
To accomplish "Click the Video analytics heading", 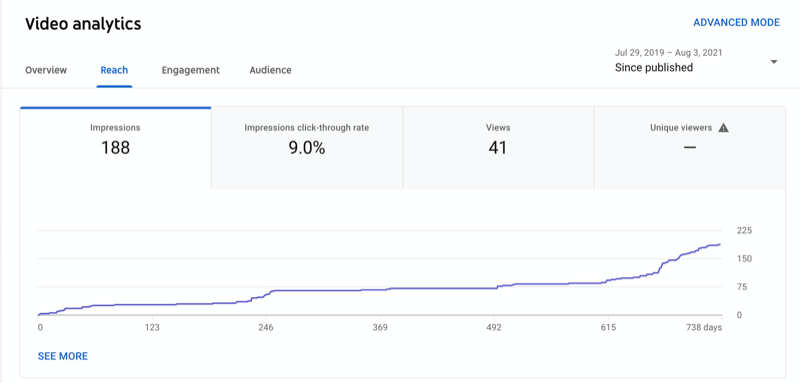I will pos(83,23).
